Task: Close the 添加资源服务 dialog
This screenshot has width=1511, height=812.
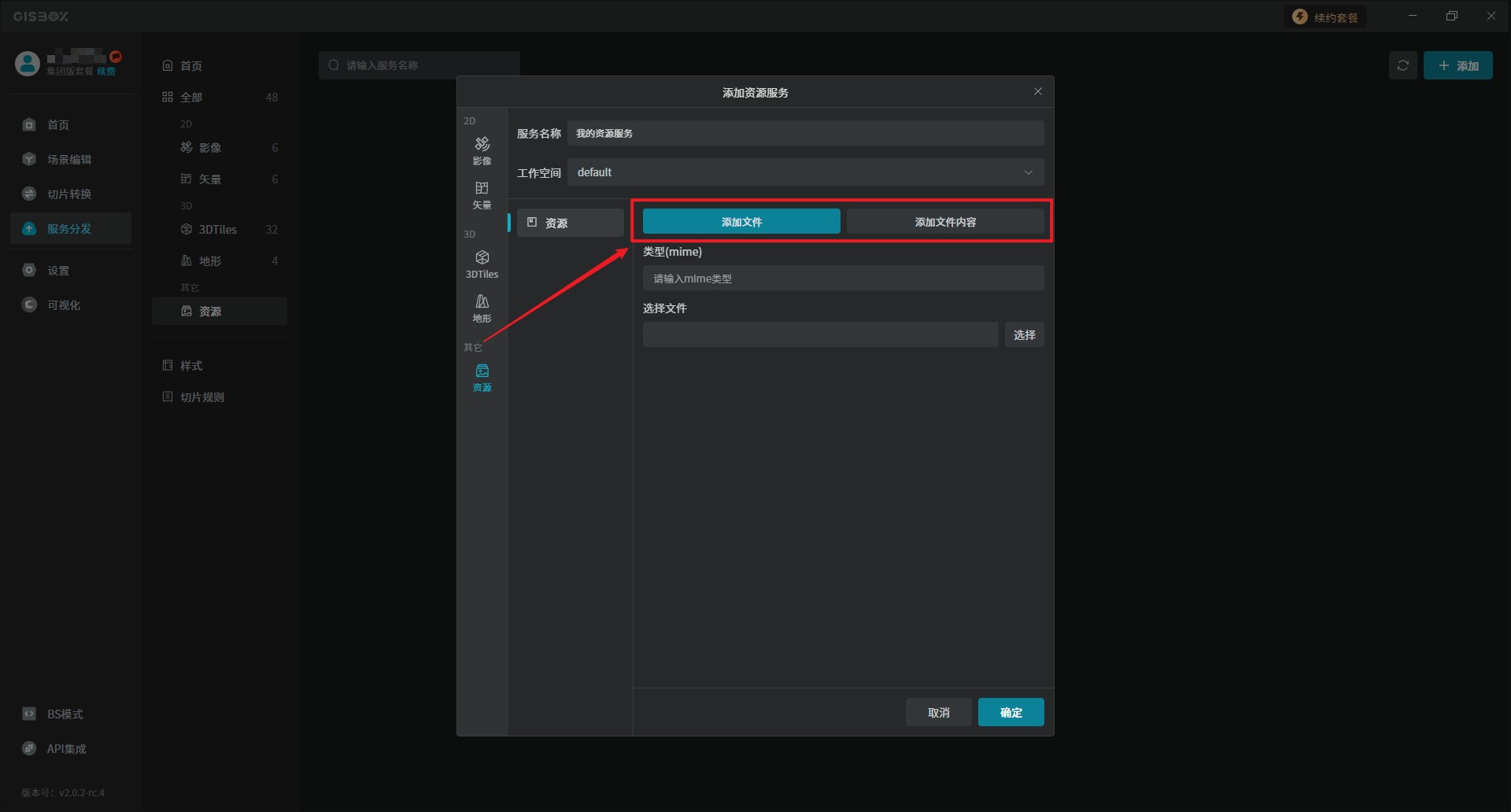Action: pos(1037,92)
